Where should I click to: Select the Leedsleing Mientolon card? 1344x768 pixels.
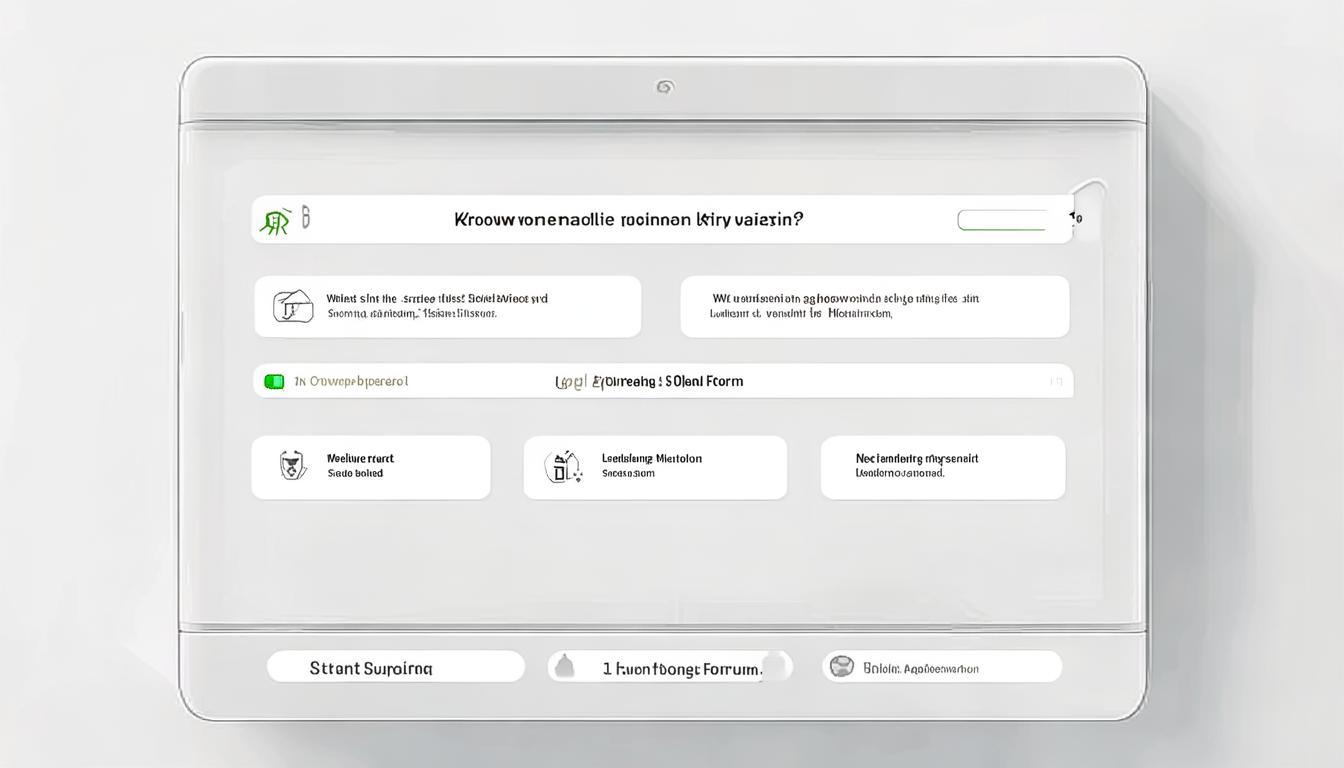(x=655, y=467)
